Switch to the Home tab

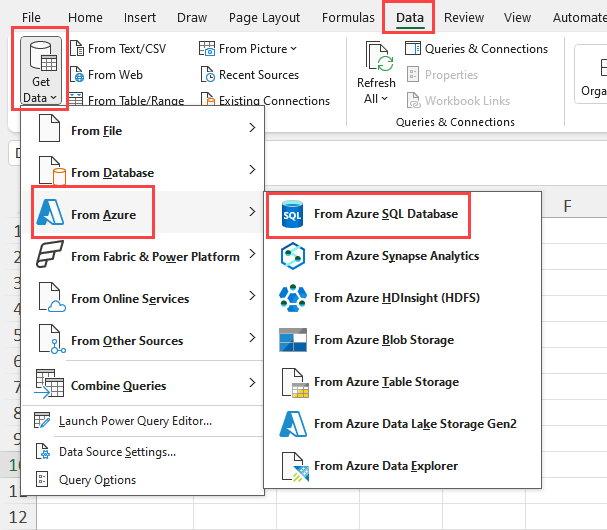coord(85,17)
